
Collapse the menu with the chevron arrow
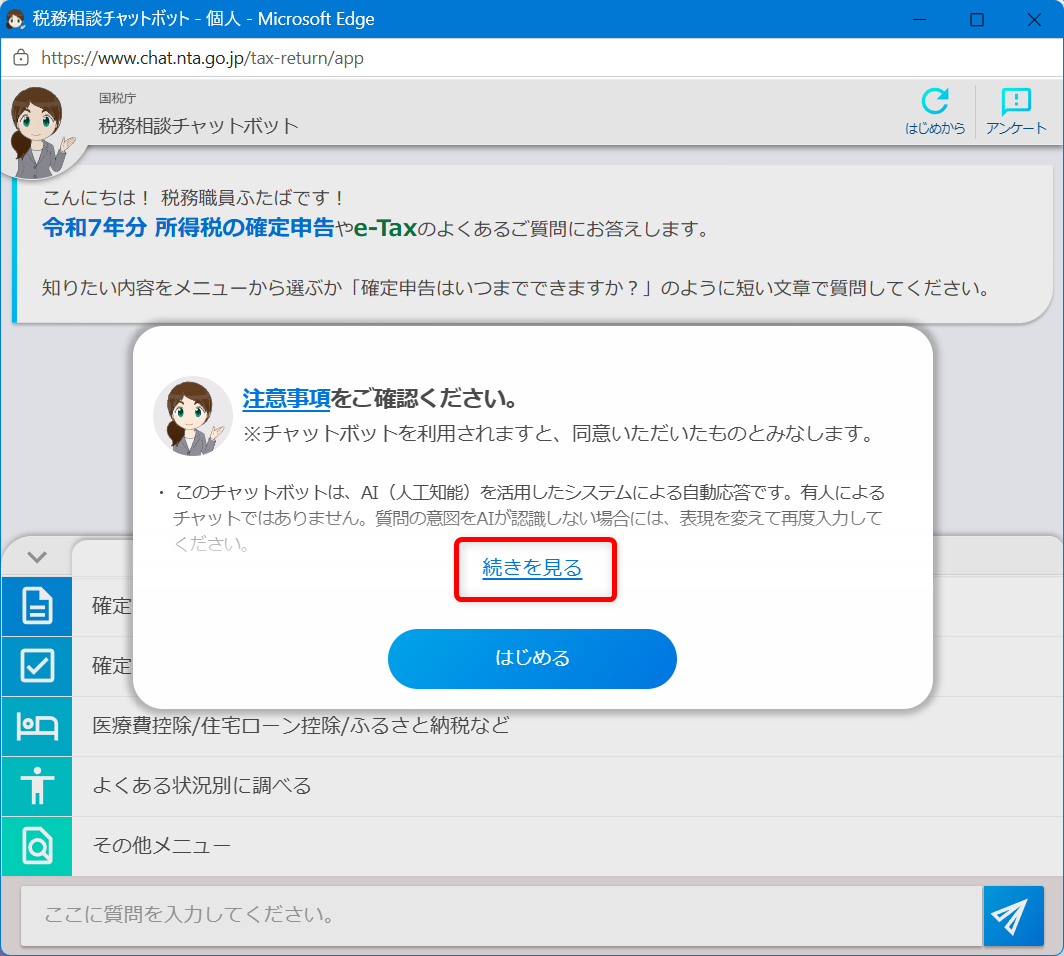click(x=37, y=557)
